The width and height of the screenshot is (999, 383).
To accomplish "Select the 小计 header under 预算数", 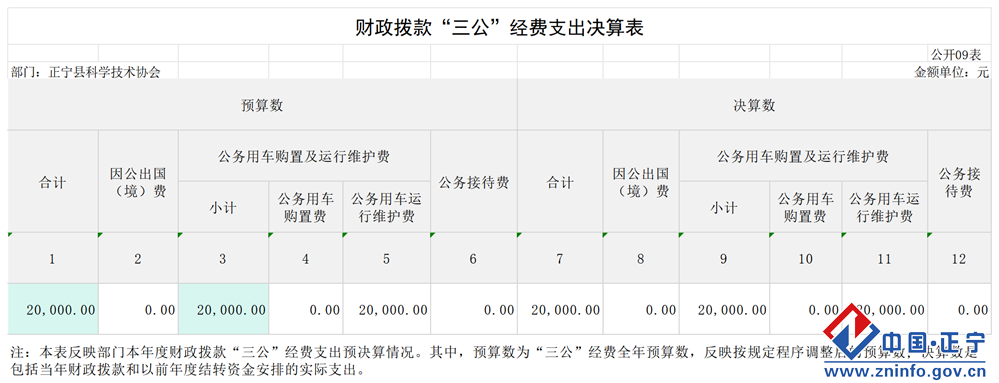I will (x=223, y=208).
